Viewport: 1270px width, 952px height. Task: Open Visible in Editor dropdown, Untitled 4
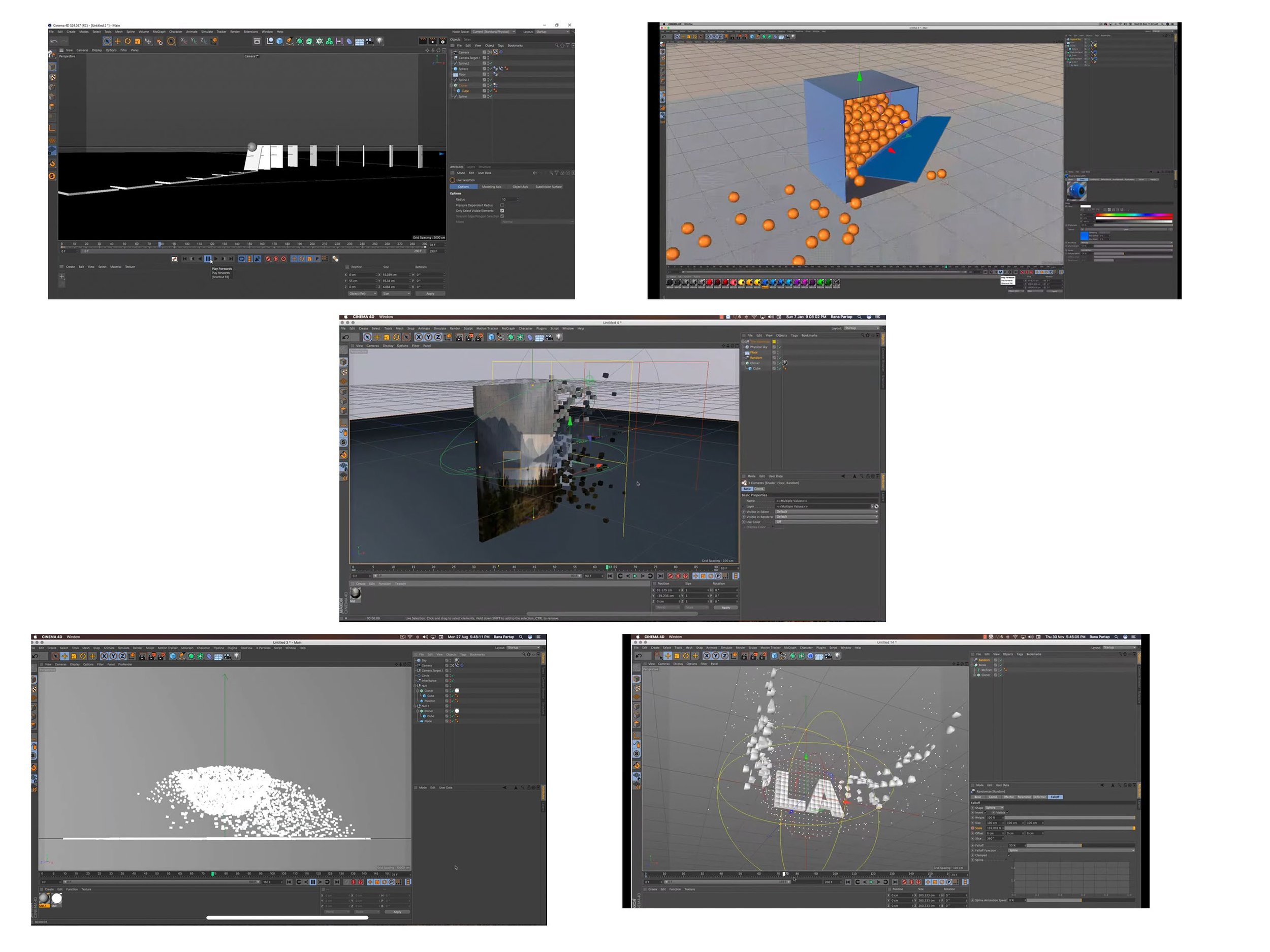[826, 512]
